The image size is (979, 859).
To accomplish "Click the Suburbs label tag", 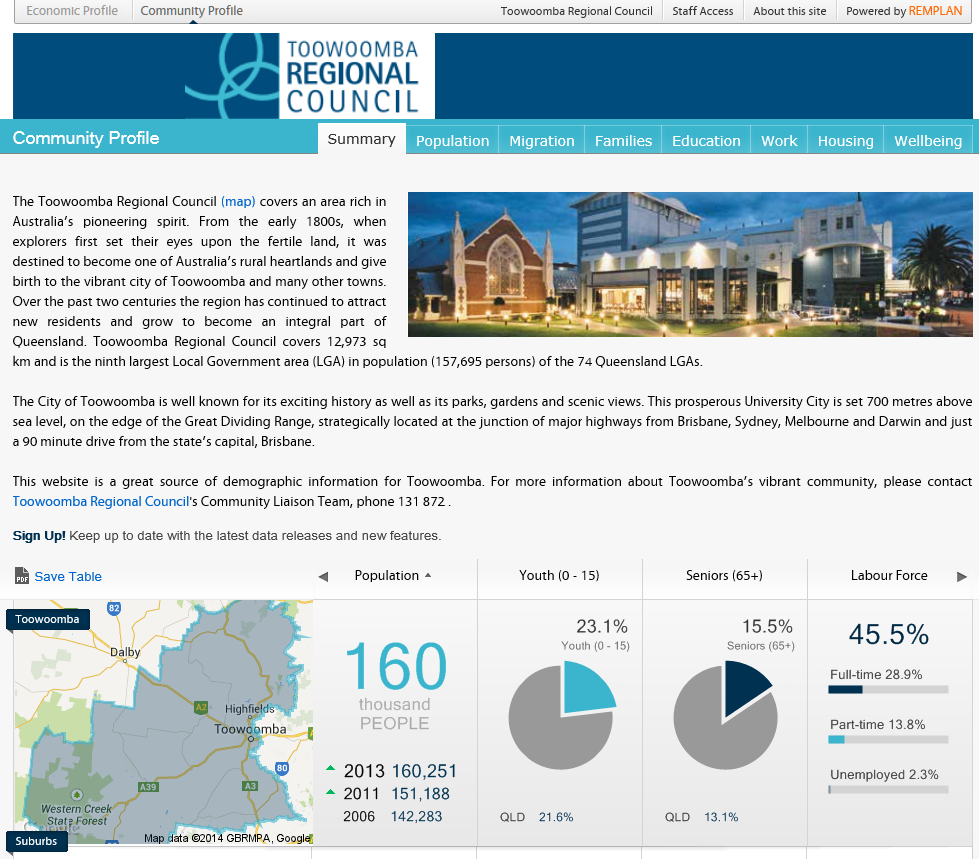I will click(36, 841).
